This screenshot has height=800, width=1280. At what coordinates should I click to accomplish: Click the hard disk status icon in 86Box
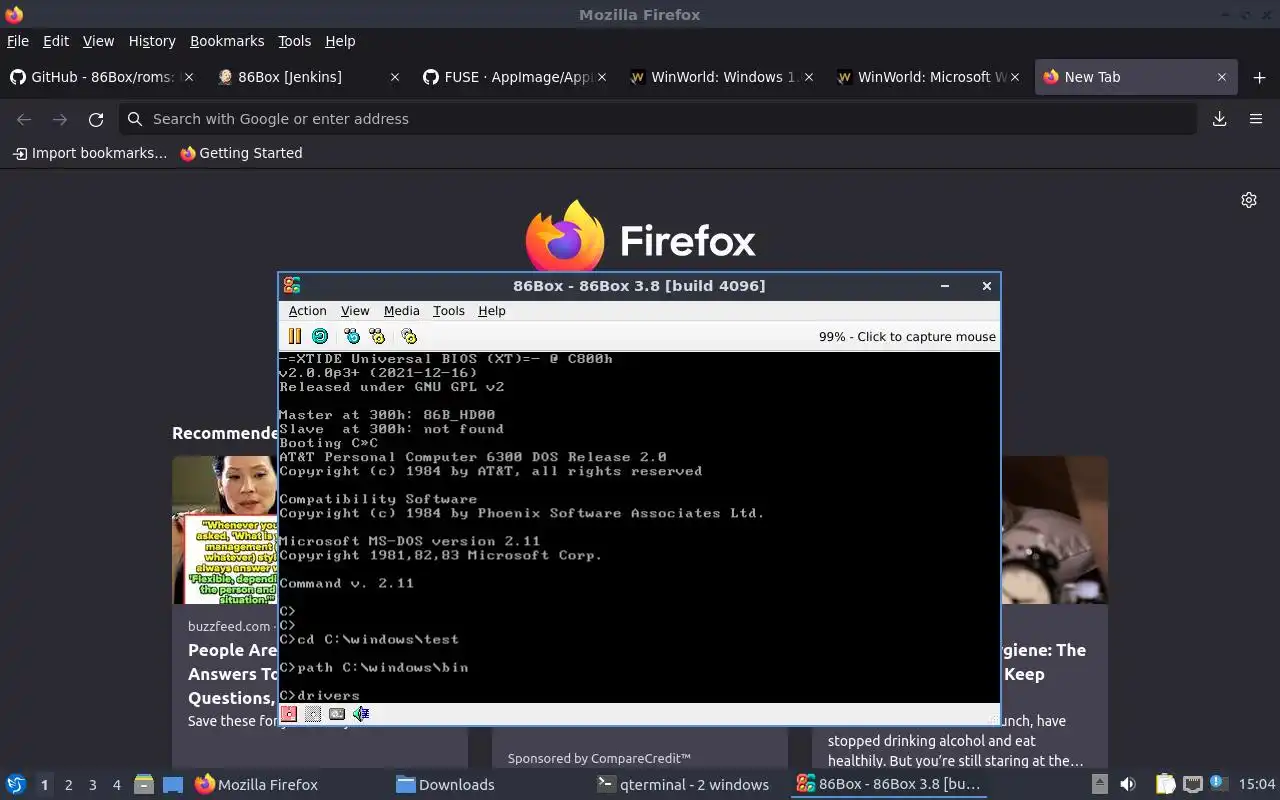[x=337, y=714]
